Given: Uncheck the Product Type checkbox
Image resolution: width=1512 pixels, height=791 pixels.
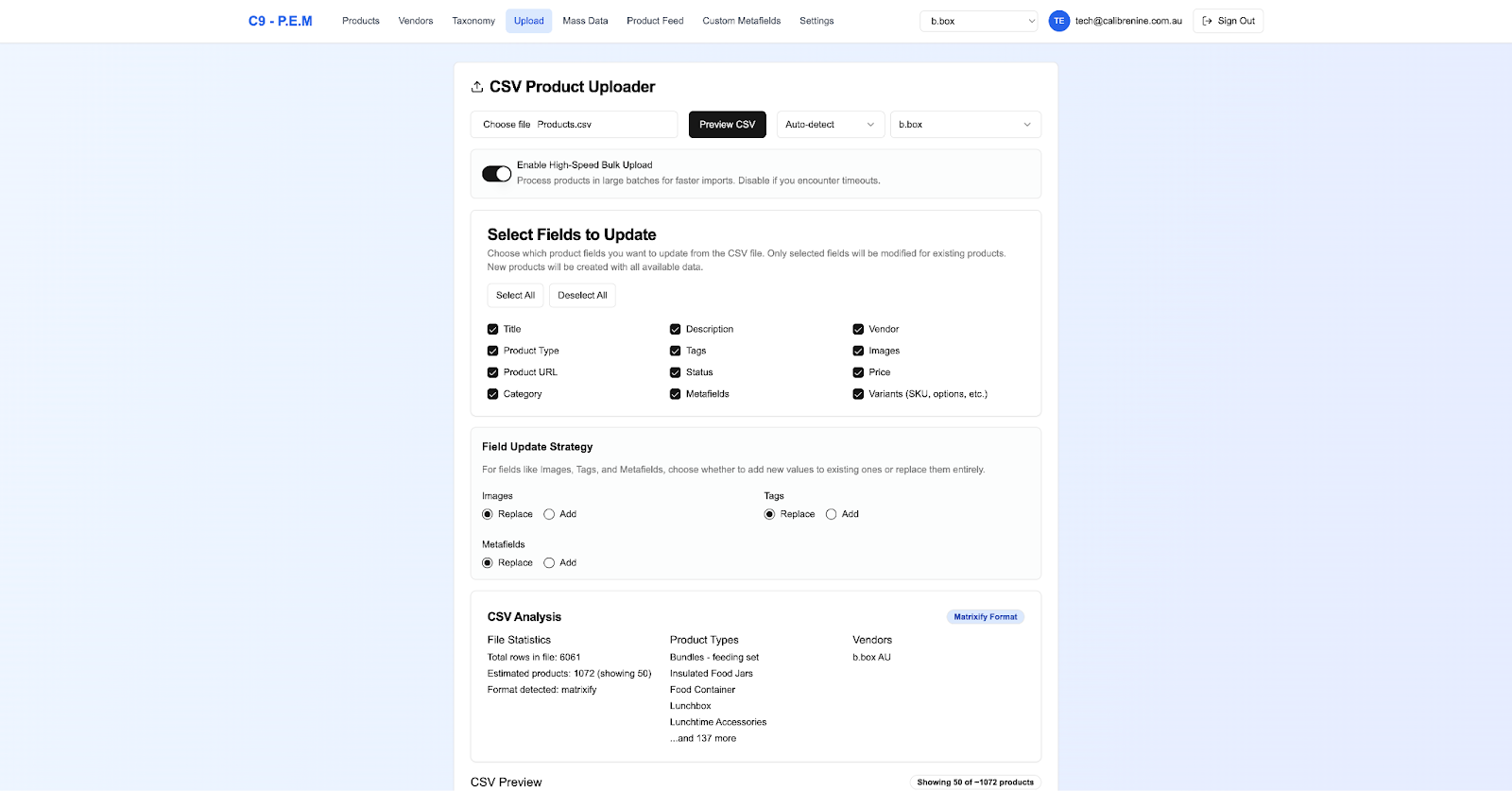Looking at the screenshot, I should point(492,351).
